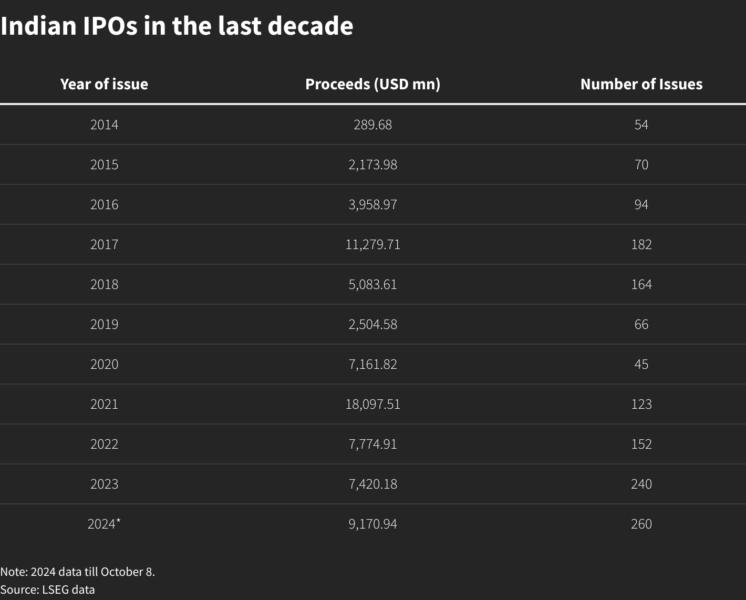Click the 2016 year cell
Image resolution: width=746 pixels, height=600 pixels.
(104, 205)
